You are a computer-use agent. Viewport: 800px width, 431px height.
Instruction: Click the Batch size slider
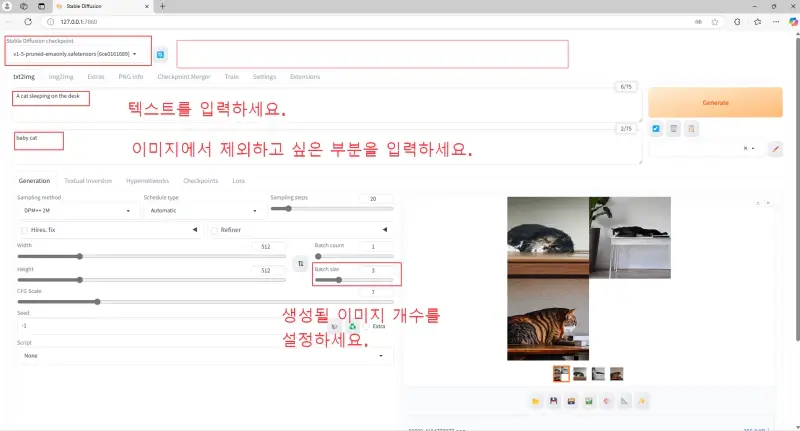pos(354,280)
